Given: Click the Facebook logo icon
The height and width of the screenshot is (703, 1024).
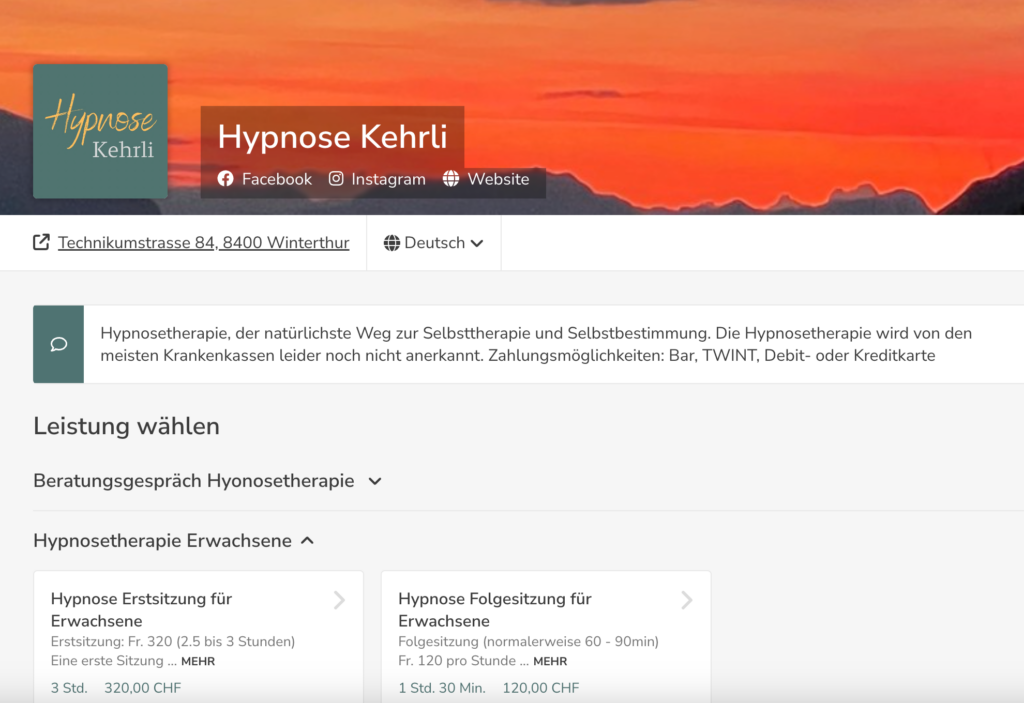Looking at the screenshot, I should click(225, 179).
